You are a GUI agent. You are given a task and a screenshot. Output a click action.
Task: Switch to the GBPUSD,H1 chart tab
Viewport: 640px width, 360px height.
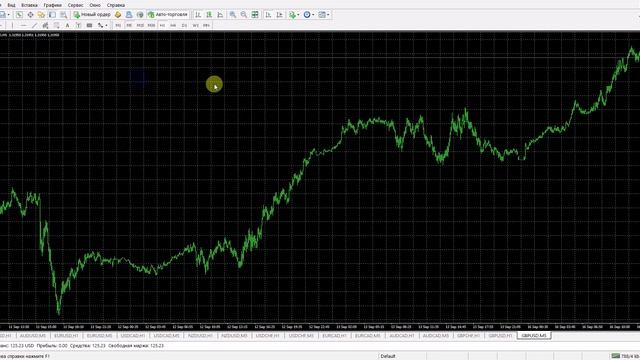(x=500, y=336)
